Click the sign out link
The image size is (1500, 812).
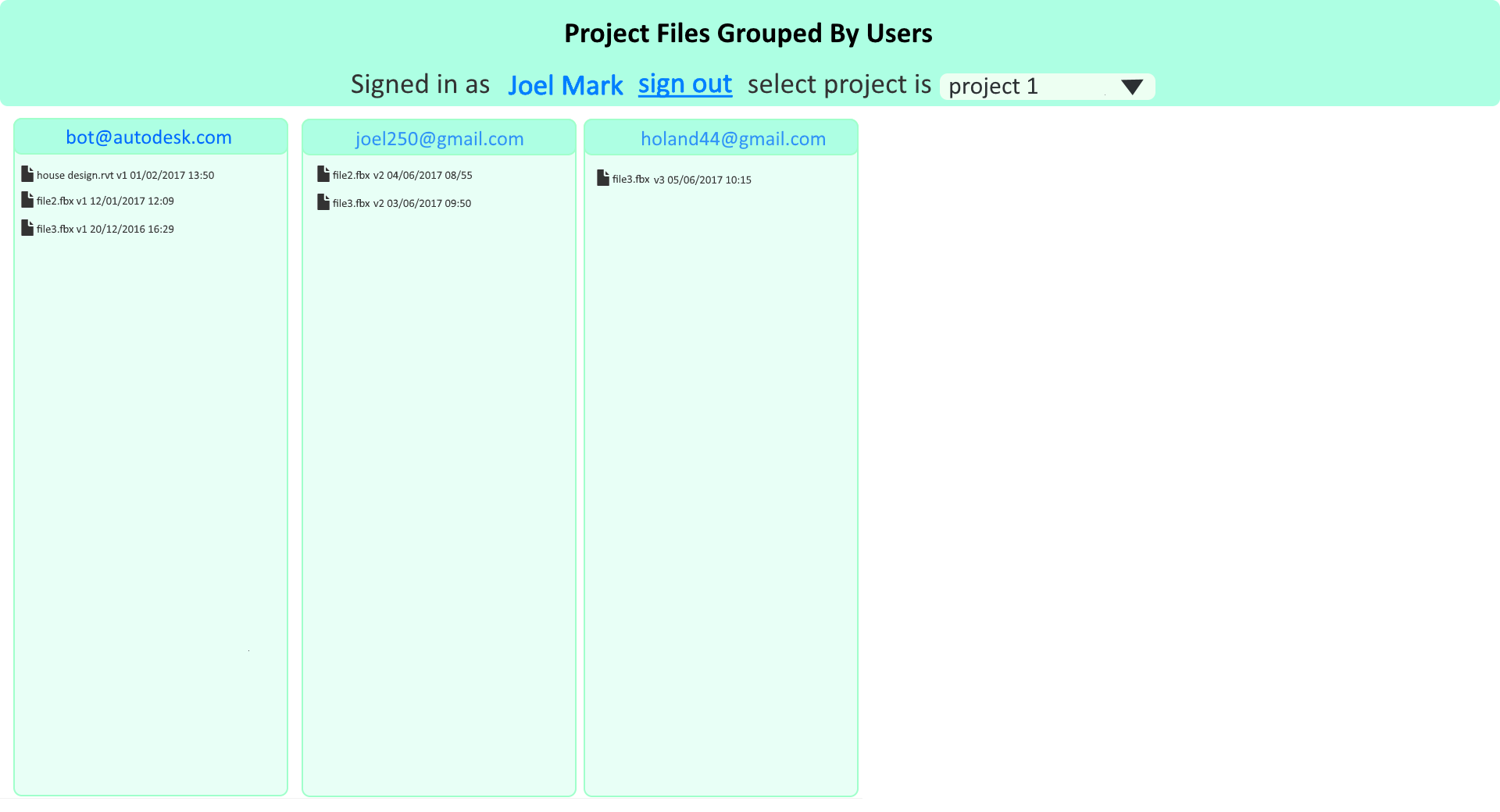685,84
